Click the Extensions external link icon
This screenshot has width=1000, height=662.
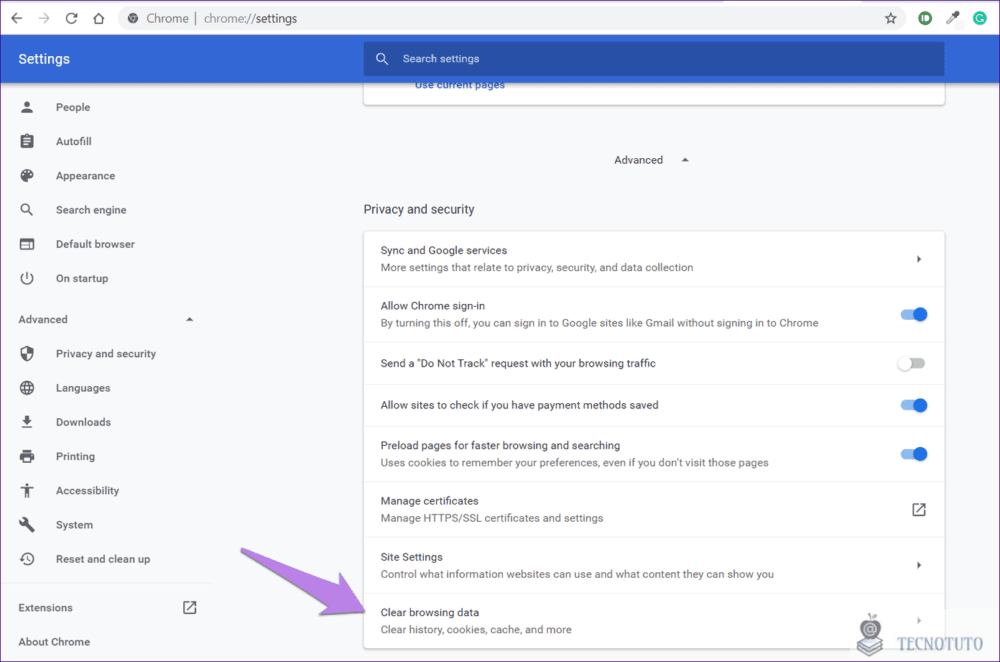tap(189, 607)
